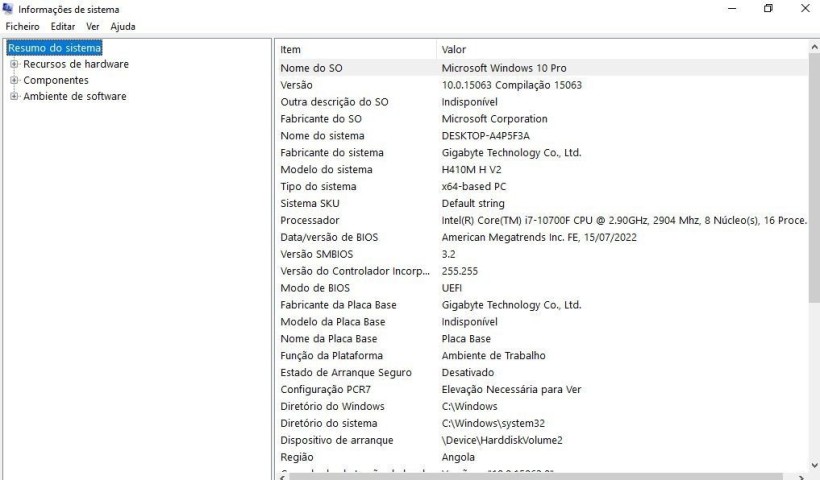Select Ambiente de software label
This screenshot has width=820, height=480.
point(75,96)
